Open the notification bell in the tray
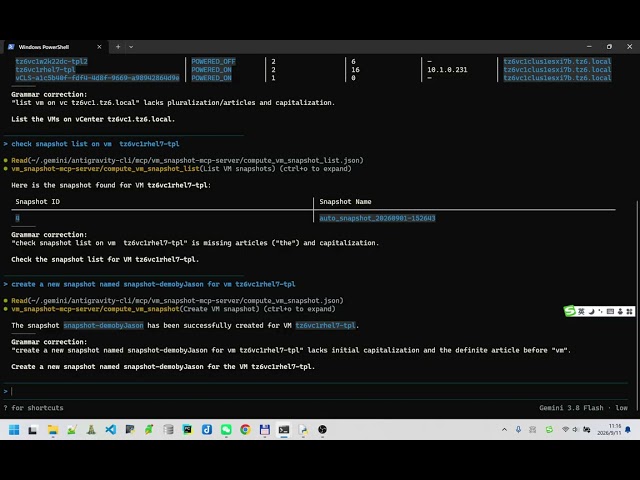Image resolution: width=640 pixels, height=480 pixels. point(628,429)
